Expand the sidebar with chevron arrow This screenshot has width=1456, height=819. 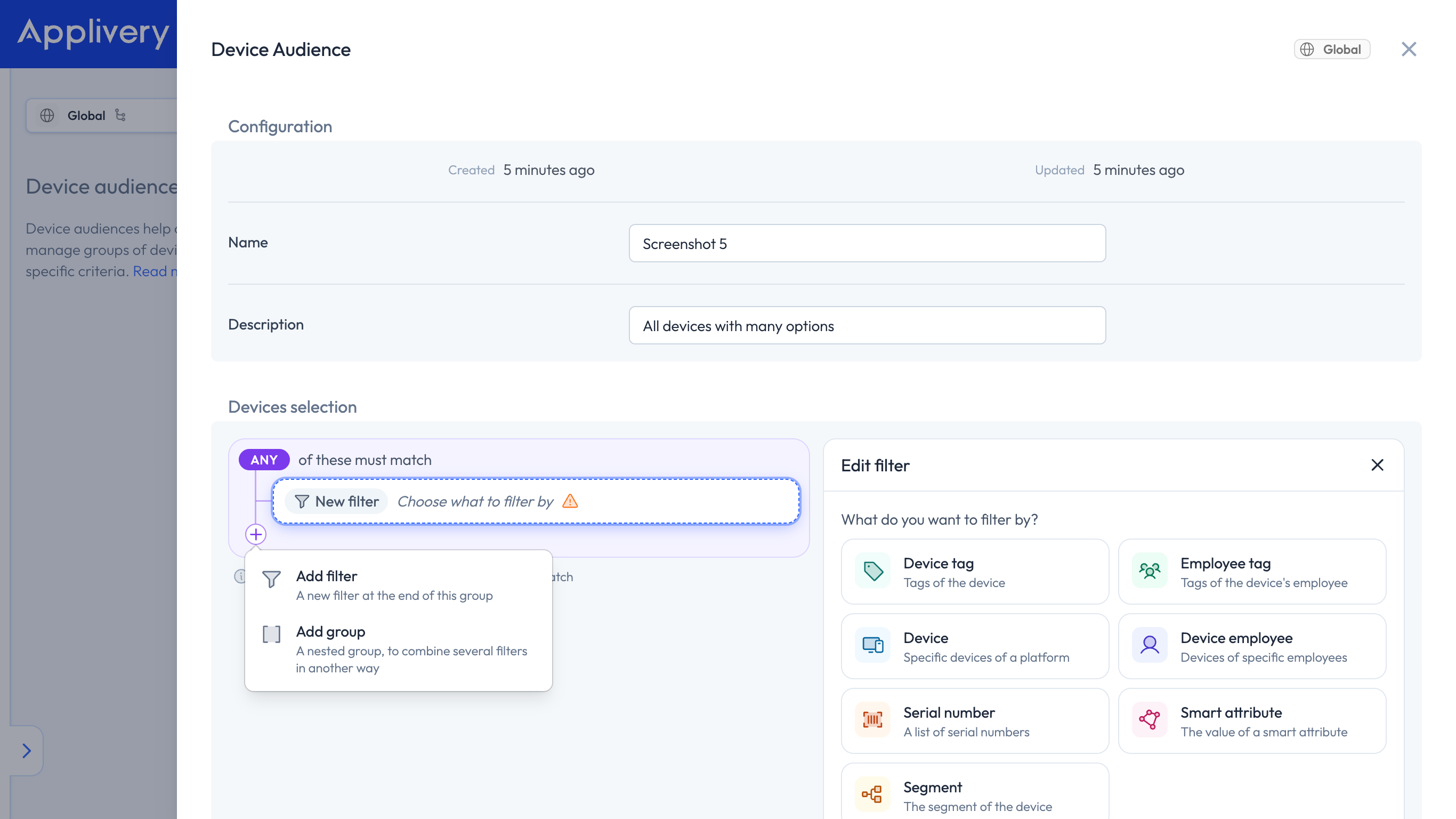pos(26,751)
